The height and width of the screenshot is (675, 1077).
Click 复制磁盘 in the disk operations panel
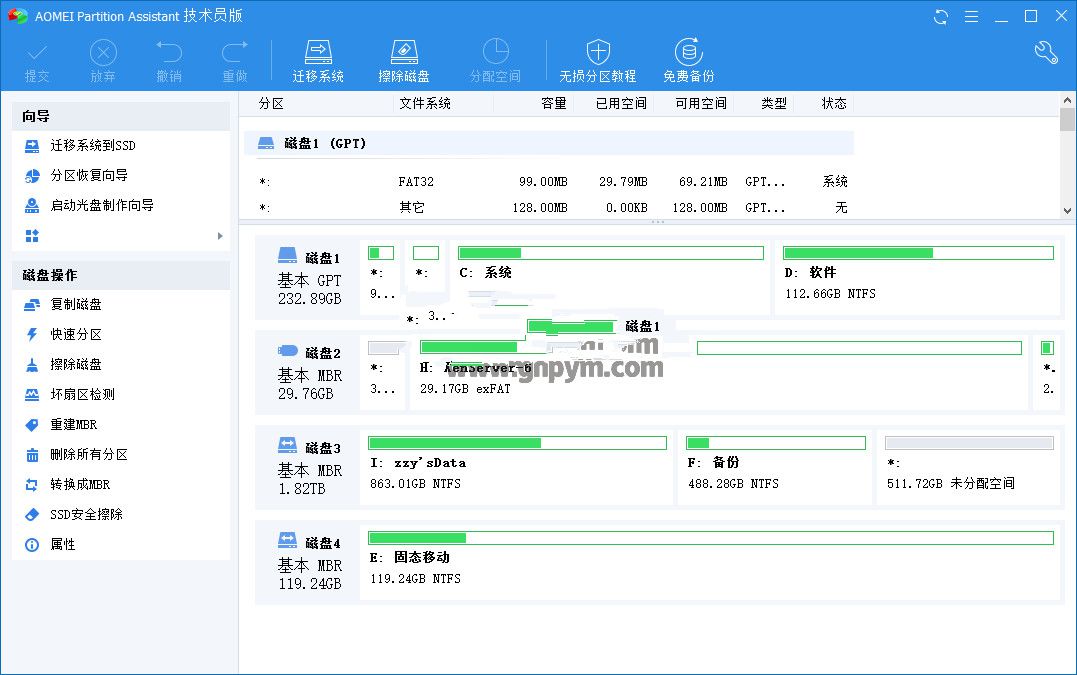[x=76, y=305]
